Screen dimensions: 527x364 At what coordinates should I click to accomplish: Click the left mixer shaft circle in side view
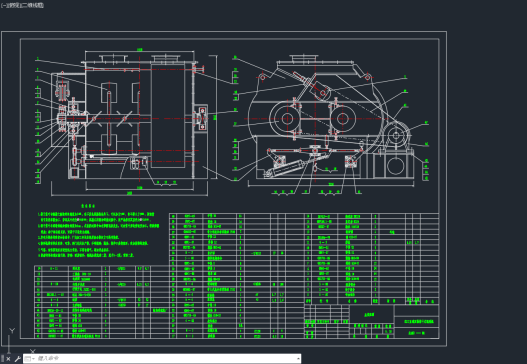(x=287, y=118)
